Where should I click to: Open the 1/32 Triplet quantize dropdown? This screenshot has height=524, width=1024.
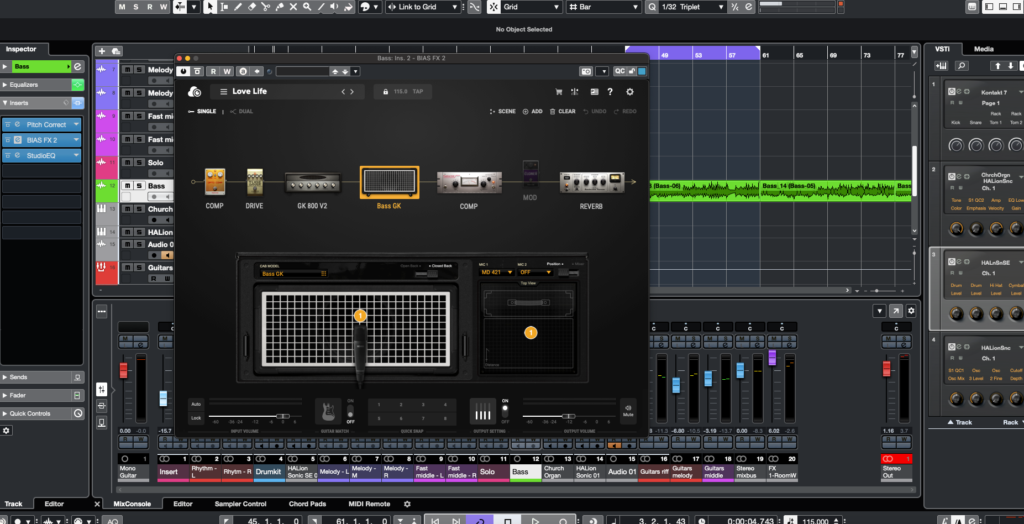(689, 7)
